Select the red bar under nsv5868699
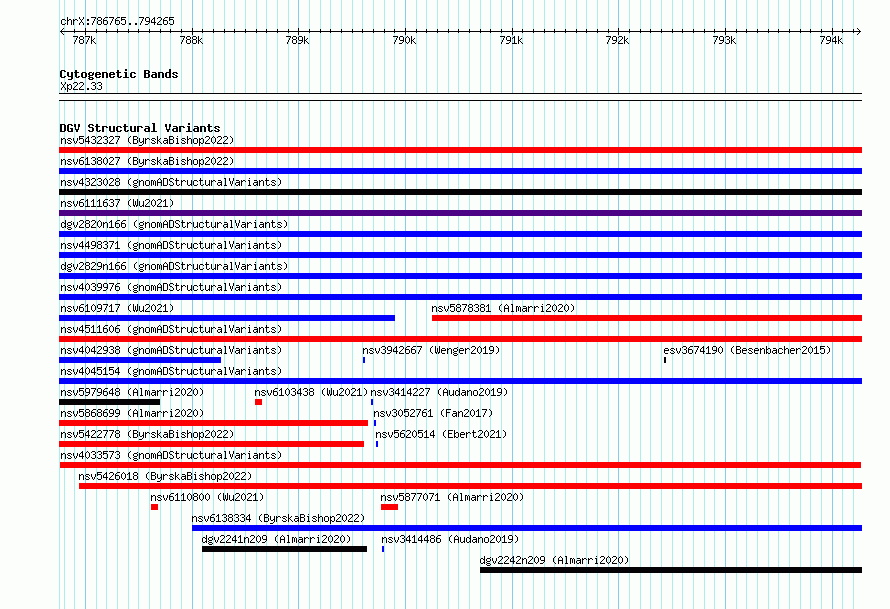 213,423
